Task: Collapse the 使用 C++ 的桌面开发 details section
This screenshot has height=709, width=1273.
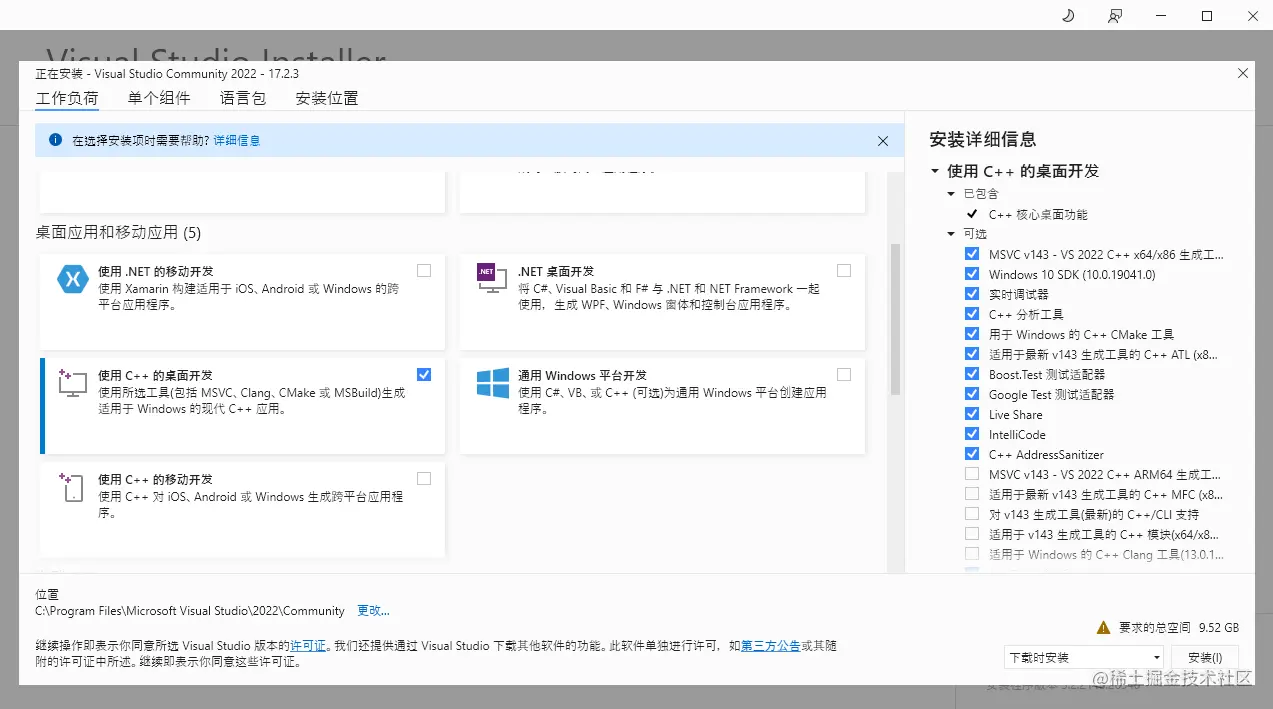Action: coord(934,171)
